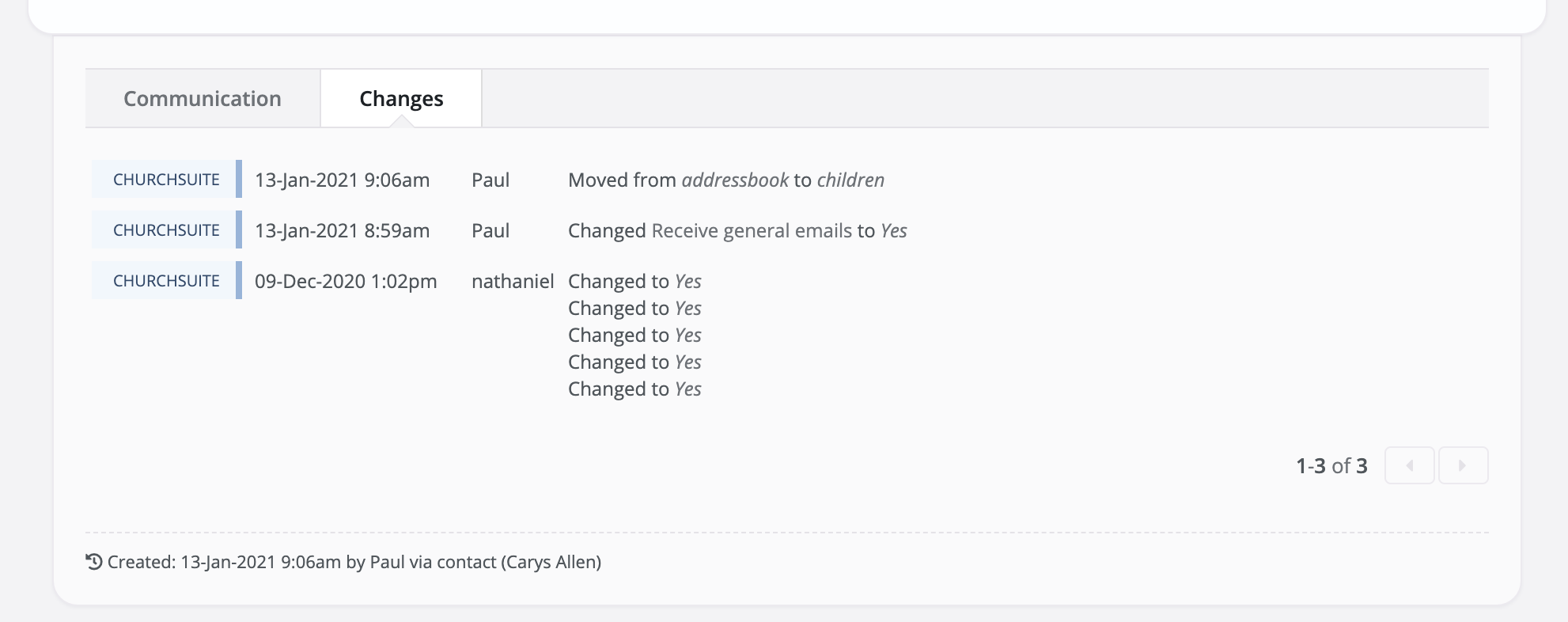Select the 13-Jan-2021 8:59am timestamp
The height and width of the screenshot is (622, 1568).
(x=342, y=230)
